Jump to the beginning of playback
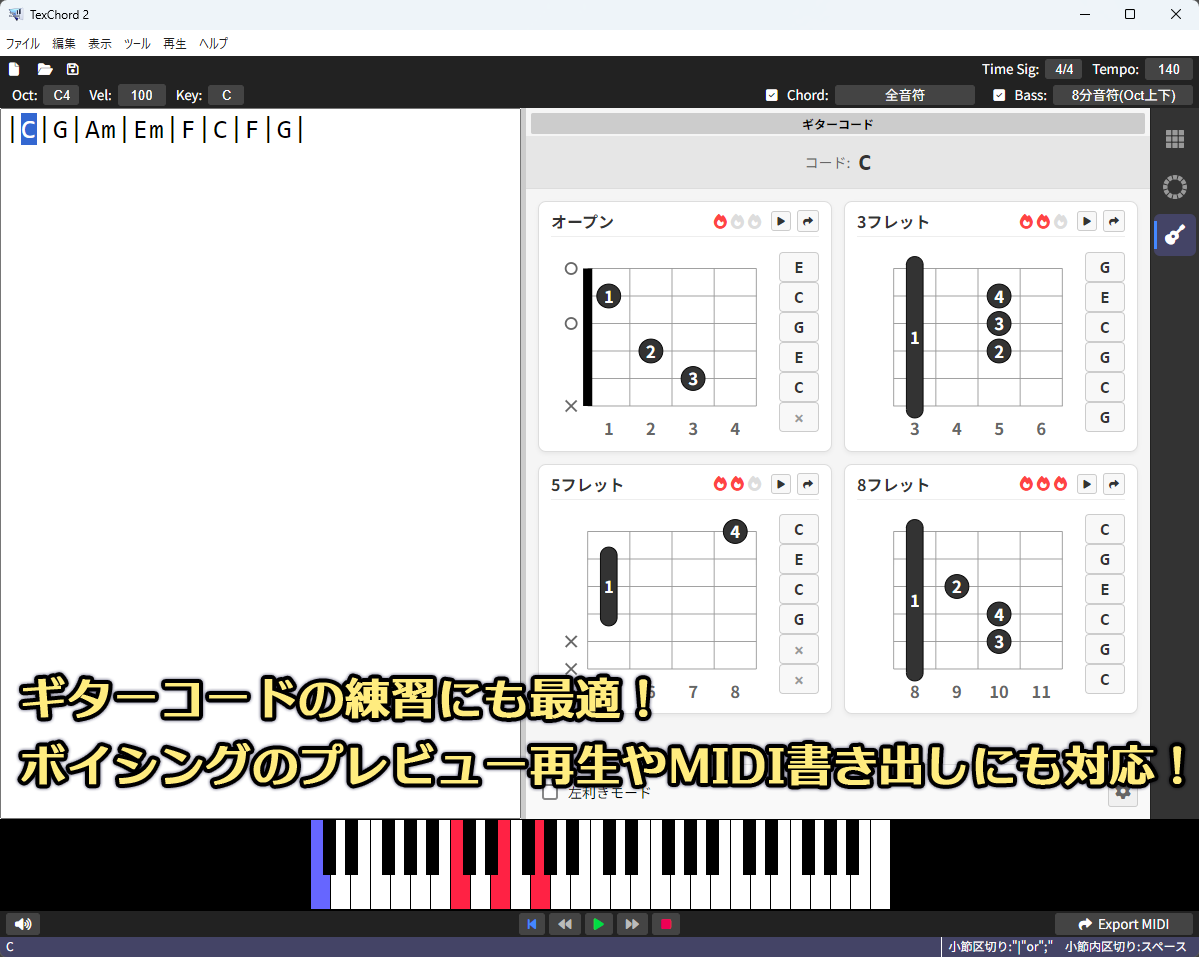The height and width of the screenshot is (957, 1199). click(x=531, y=924)
